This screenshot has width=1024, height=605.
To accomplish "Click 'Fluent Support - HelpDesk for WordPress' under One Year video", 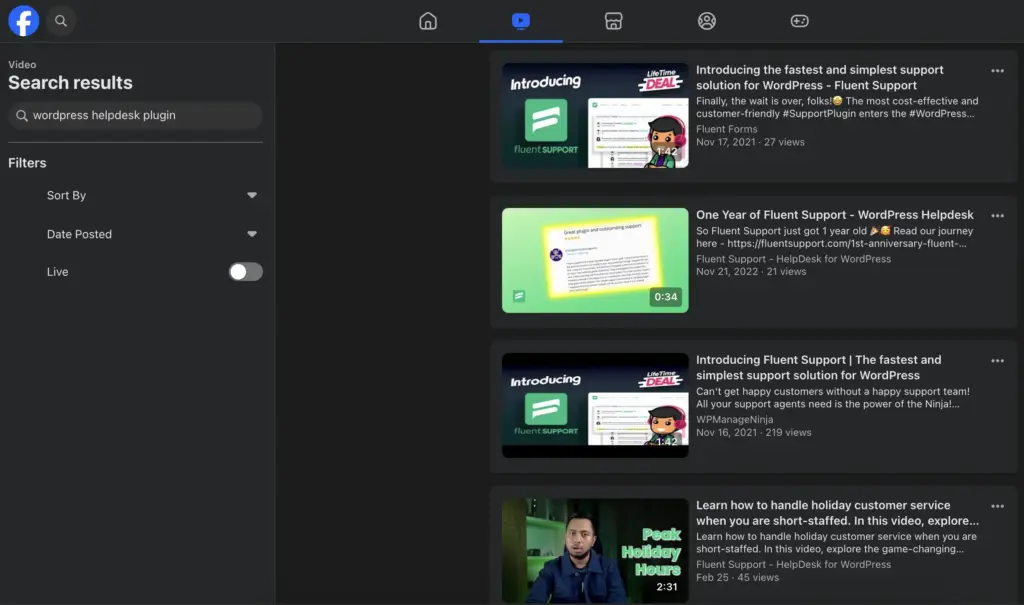I will point(793,259).
